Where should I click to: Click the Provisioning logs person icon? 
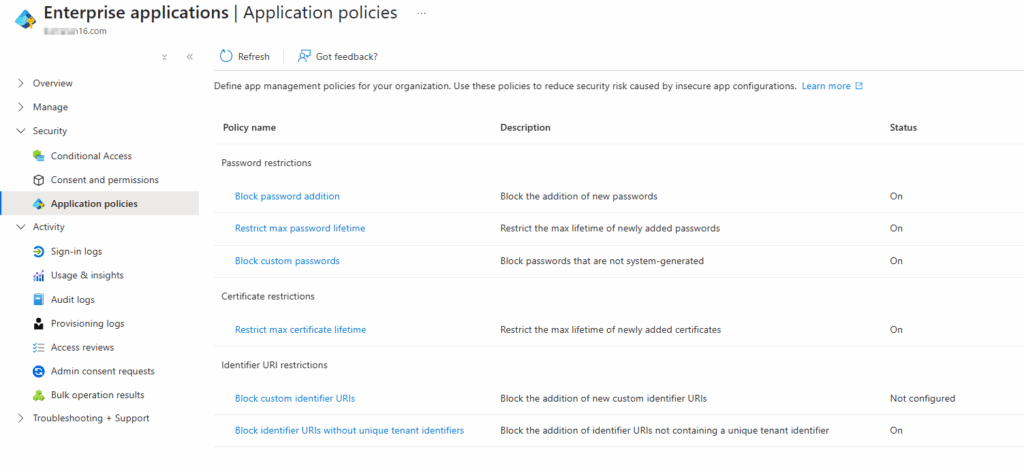tap(39, 323)
